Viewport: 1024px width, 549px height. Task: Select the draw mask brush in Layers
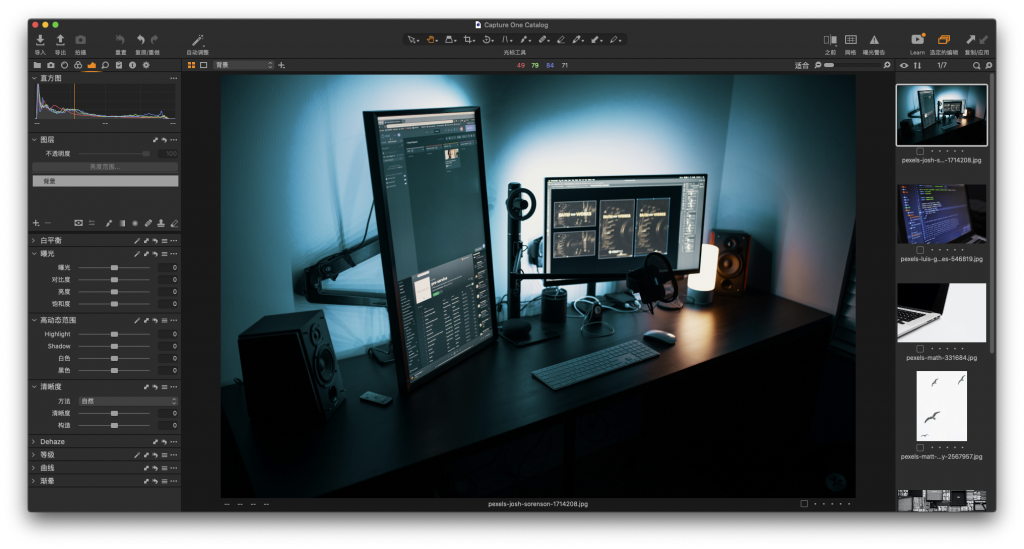[108, 223]
